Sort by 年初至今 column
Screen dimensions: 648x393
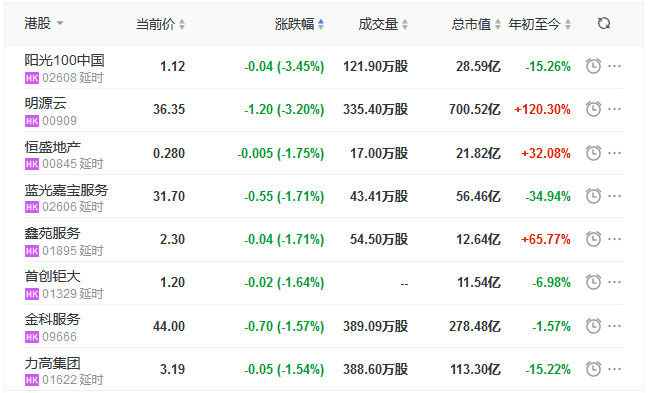coord(540,24)
